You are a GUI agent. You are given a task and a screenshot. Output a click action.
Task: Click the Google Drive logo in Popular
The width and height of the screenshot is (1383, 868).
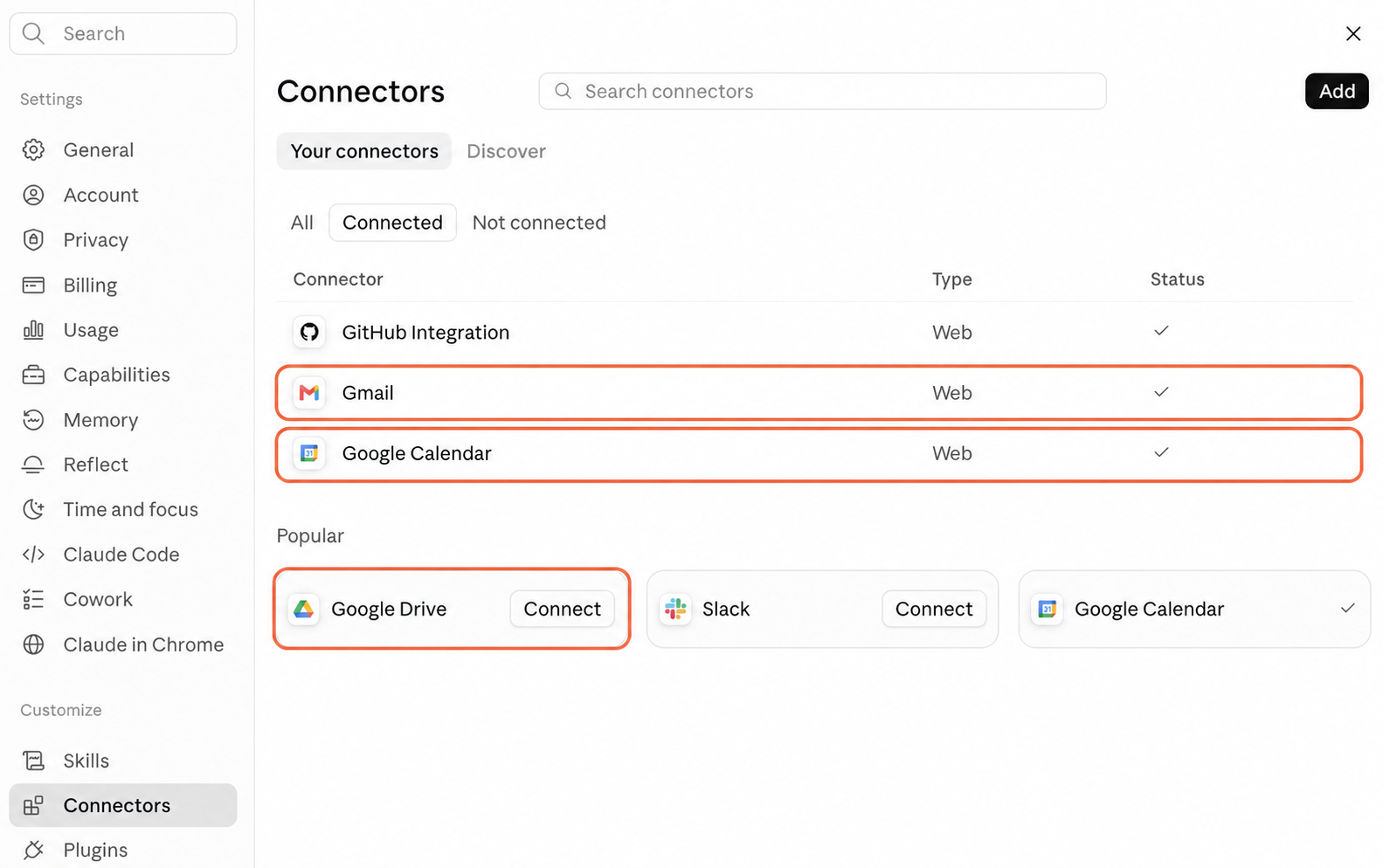point(303,609)
